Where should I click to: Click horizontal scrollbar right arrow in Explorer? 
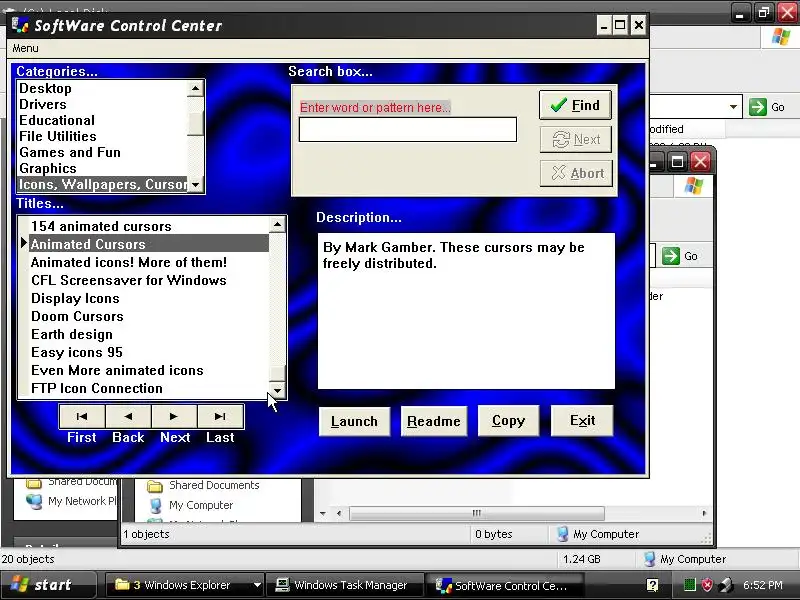point(704,513)
